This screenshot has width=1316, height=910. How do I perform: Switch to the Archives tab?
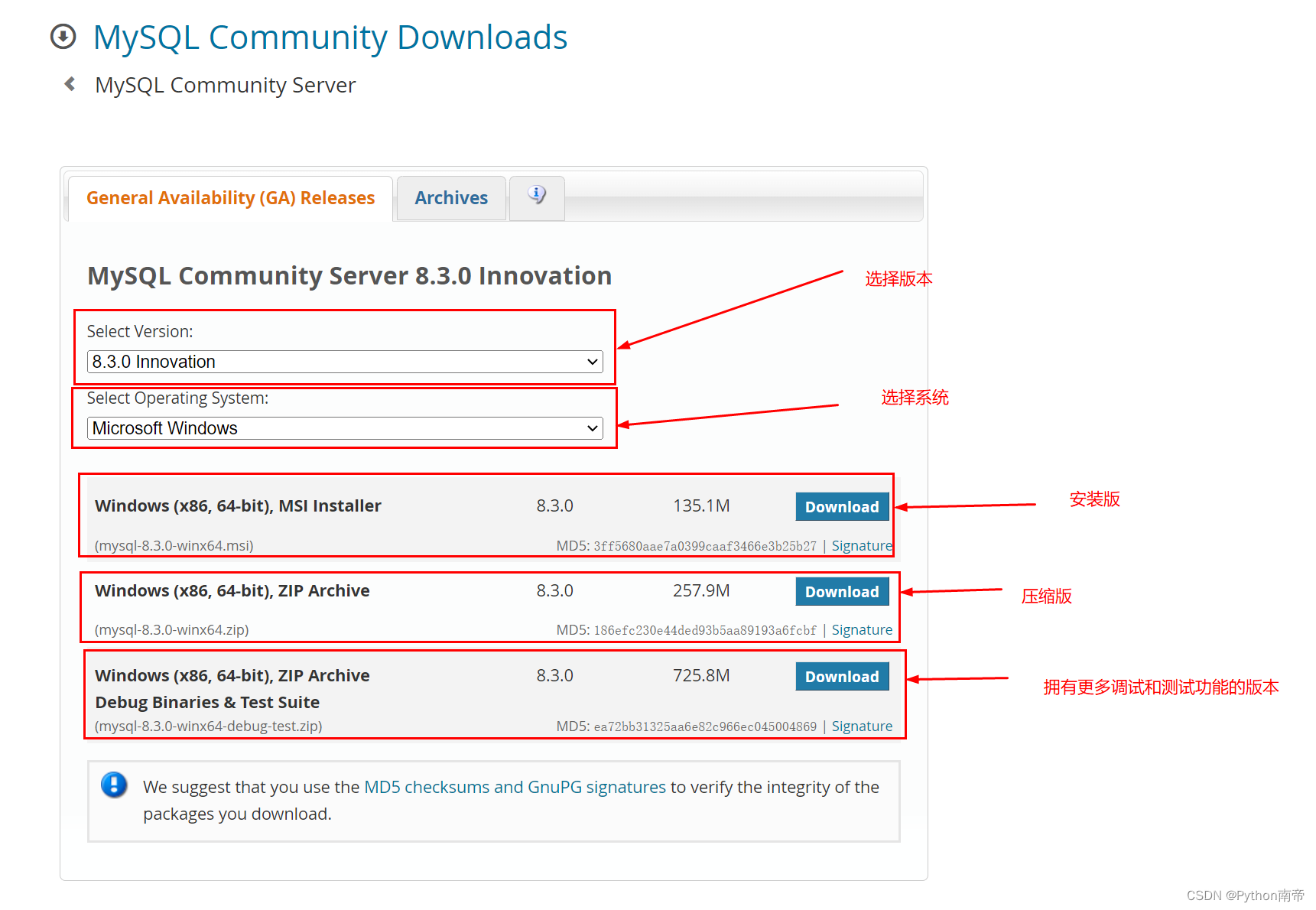click(x=451, y=198)
